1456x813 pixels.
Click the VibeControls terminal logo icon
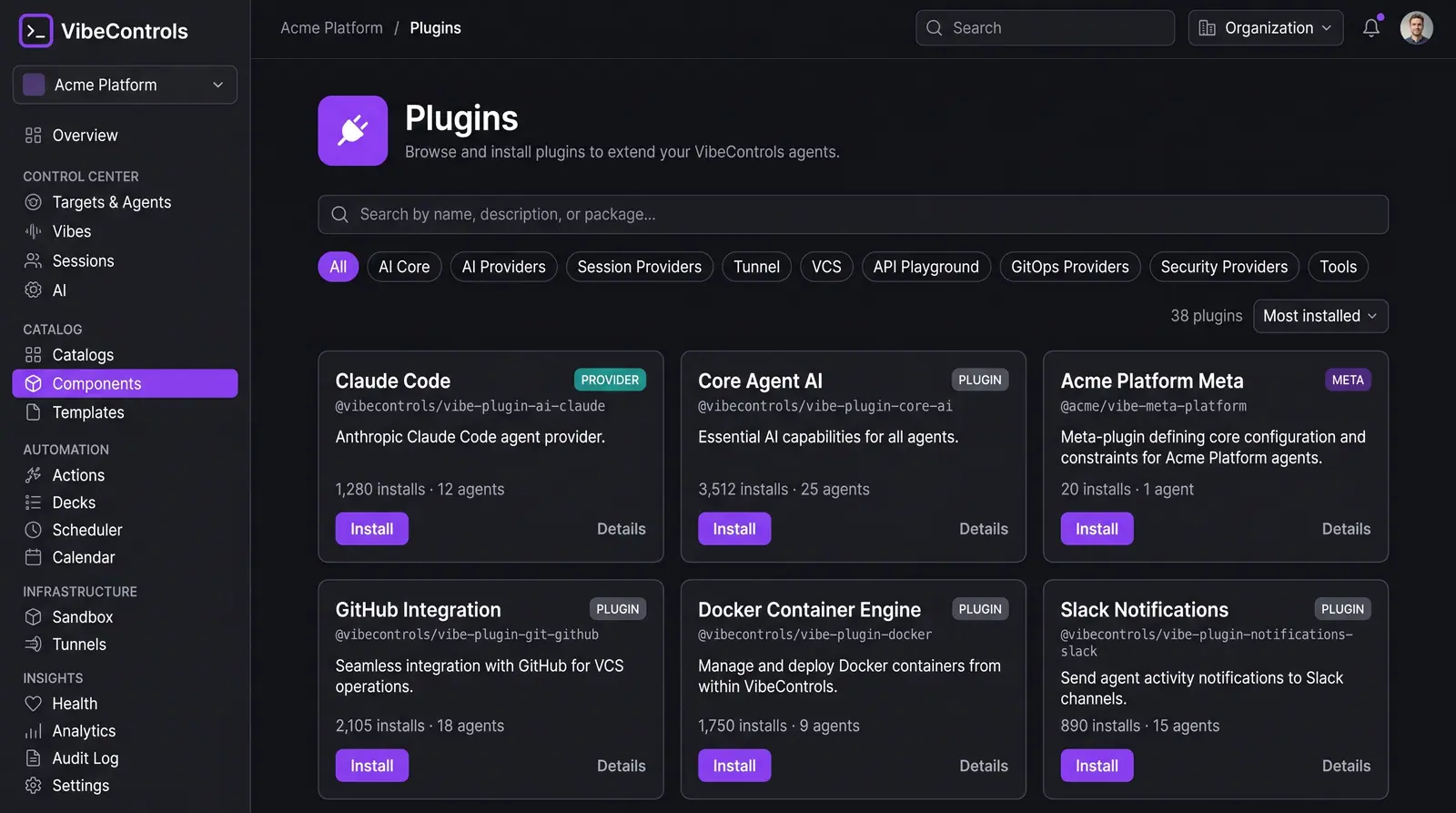tap(35, 31)
